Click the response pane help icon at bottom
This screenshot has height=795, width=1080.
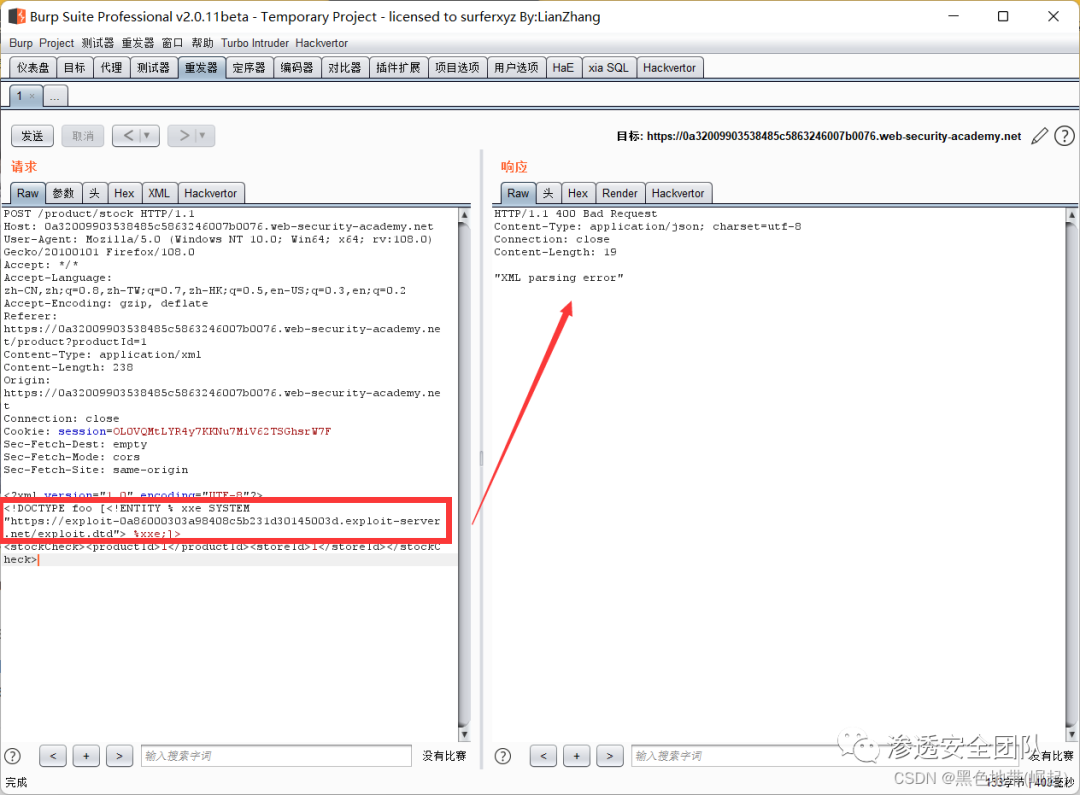(503, 756)
